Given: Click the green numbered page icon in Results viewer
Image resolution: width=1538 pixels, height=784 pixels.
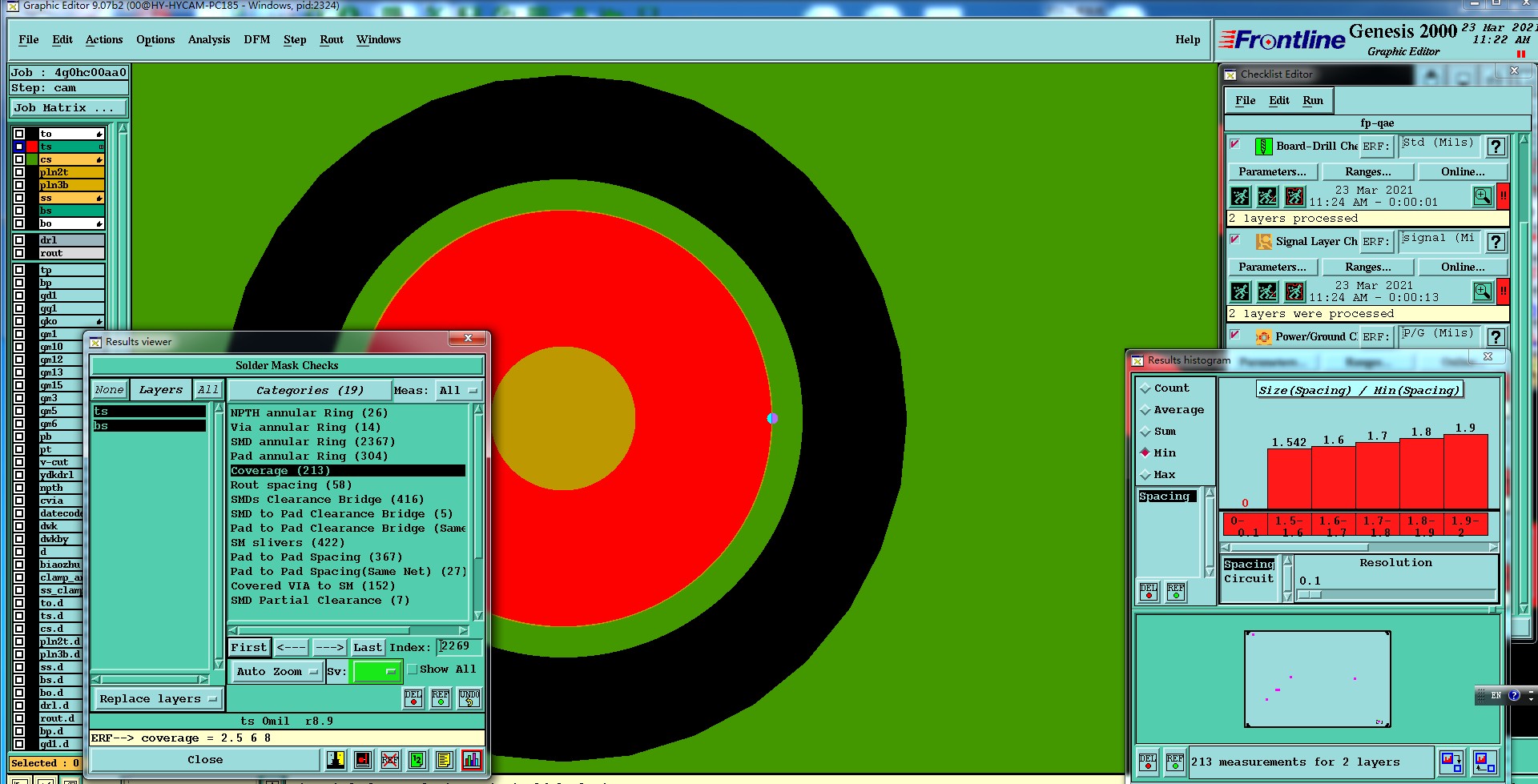Looking at the screenshot, I should pos(417,759).
